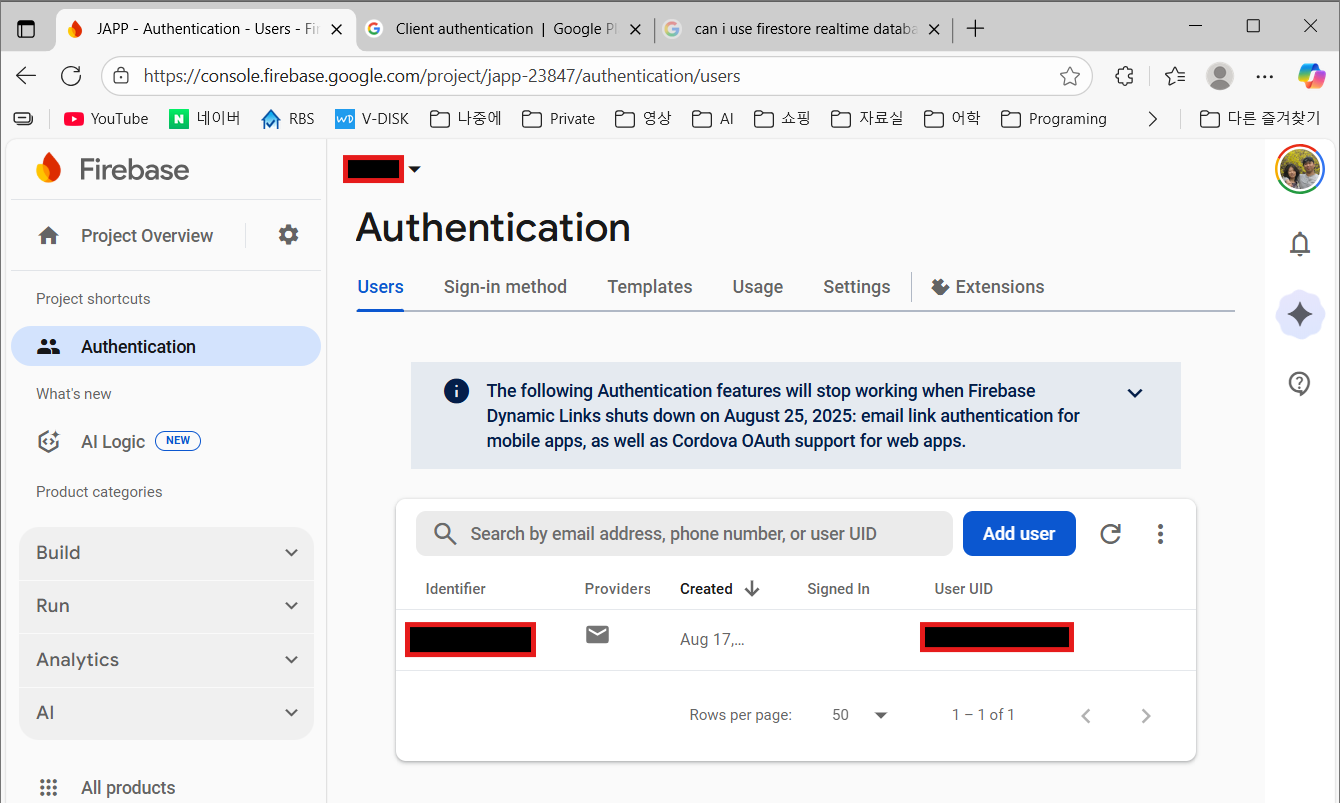This screenshot has width=1340, height=803.
Task: Open the Programing bookmarks folder
Action: coord(1054,119)
